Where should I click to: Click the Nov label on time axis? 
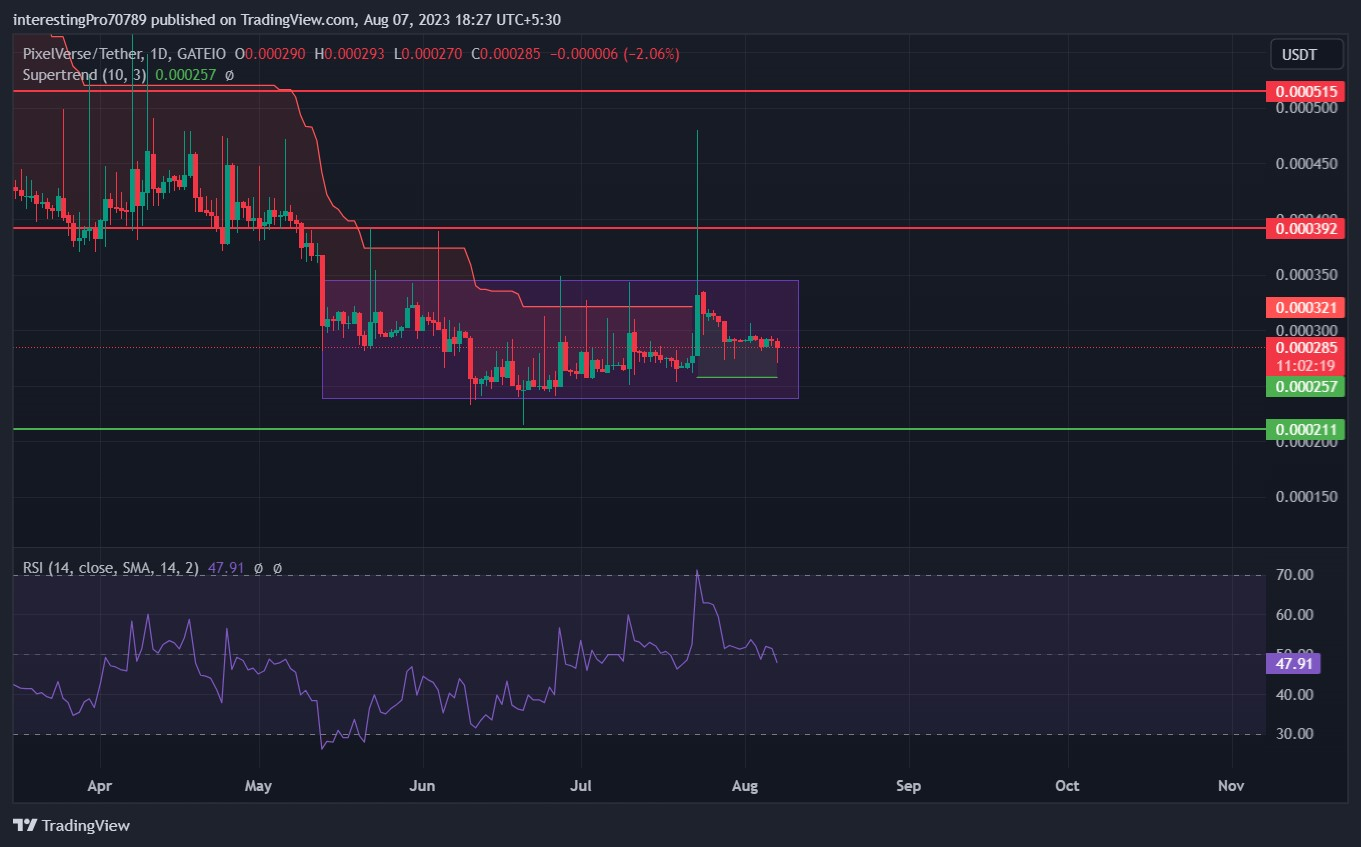[x=1231, y=786]
